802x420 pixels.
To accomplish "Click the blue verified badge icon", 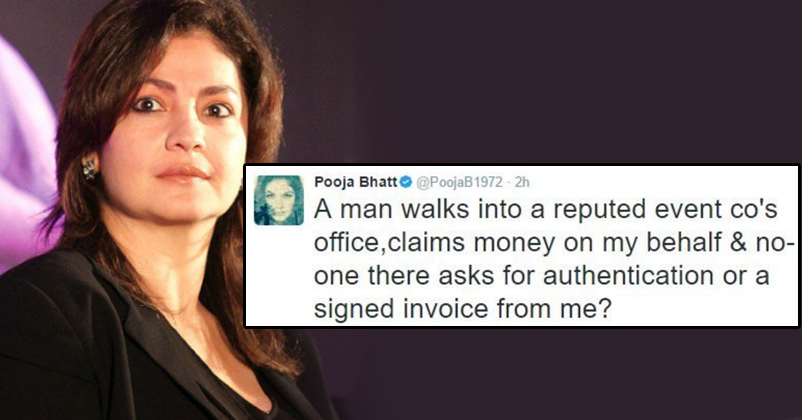I will [406, 182].
